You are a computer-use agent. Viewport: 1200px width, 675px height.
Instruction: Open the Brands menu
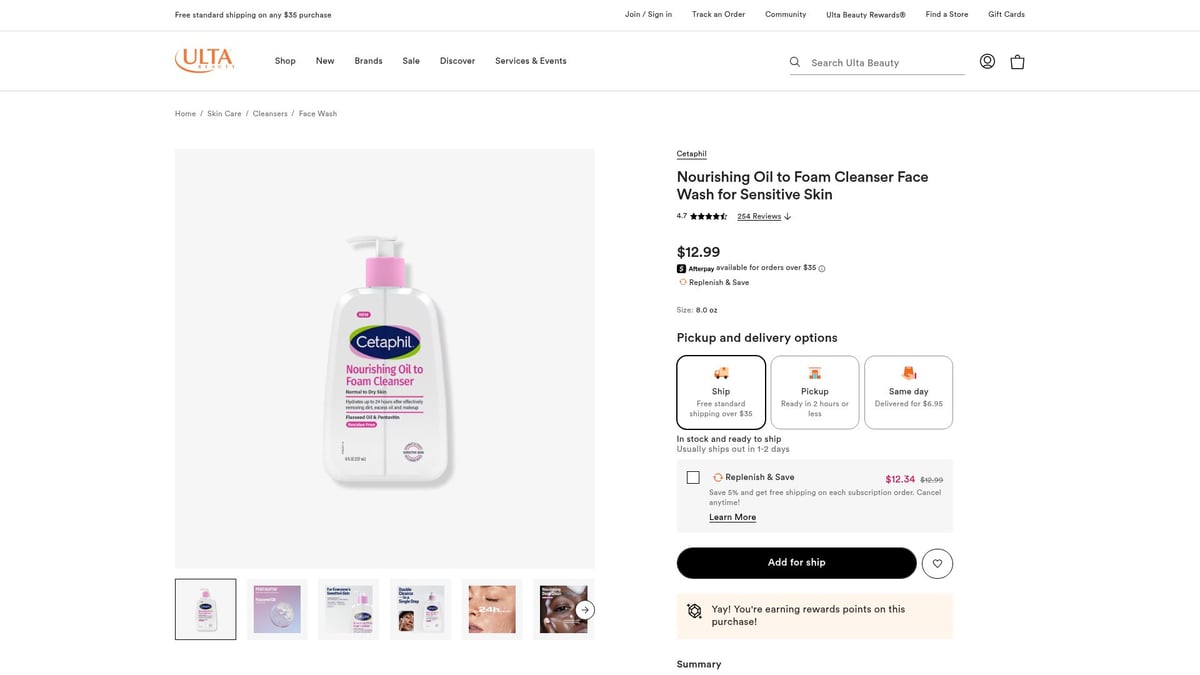[x=368, y=61]
